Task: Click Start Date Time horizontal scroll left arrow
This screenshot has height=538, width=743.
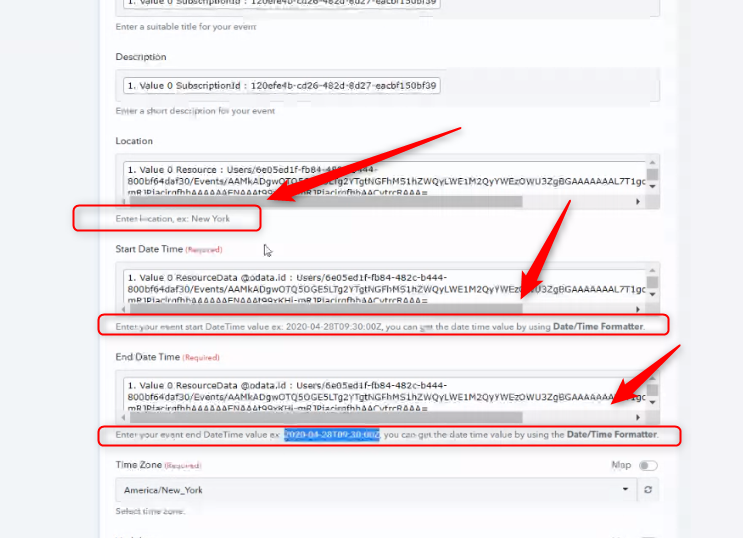Action: point(124,310)
